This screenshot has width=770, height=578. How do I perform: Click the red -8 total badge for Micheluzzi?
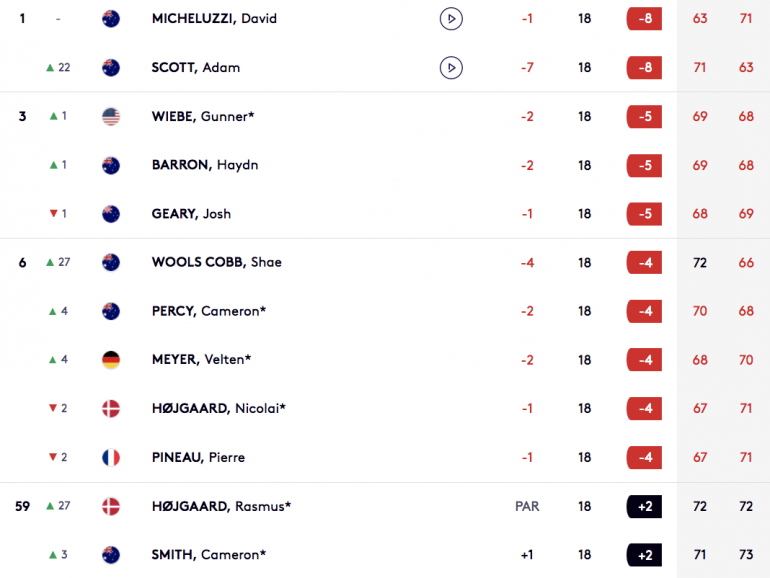tap(644, 19)
